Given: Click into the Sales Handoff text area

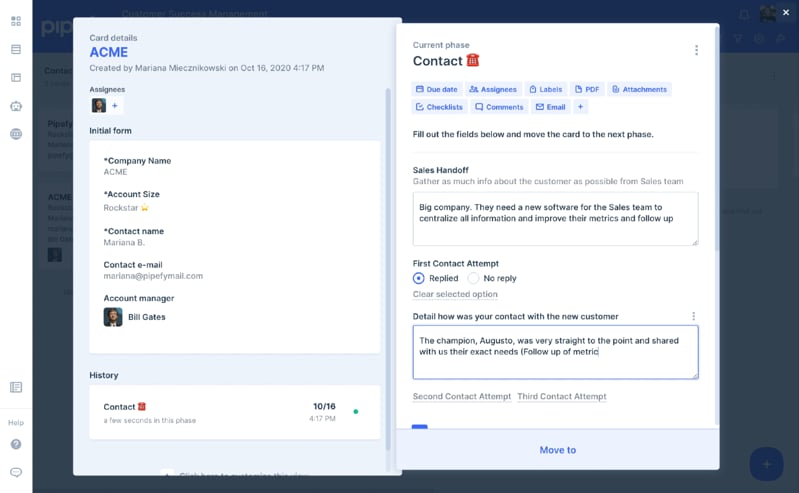Looking at the screenshot, I should pos(555,218).
